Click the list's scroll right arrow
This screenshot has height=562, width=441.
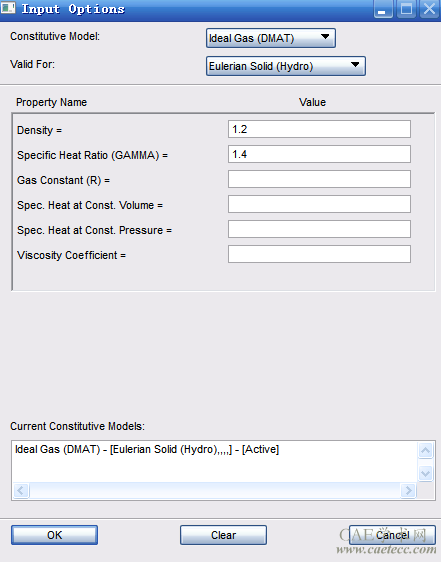tap(408, 490)
